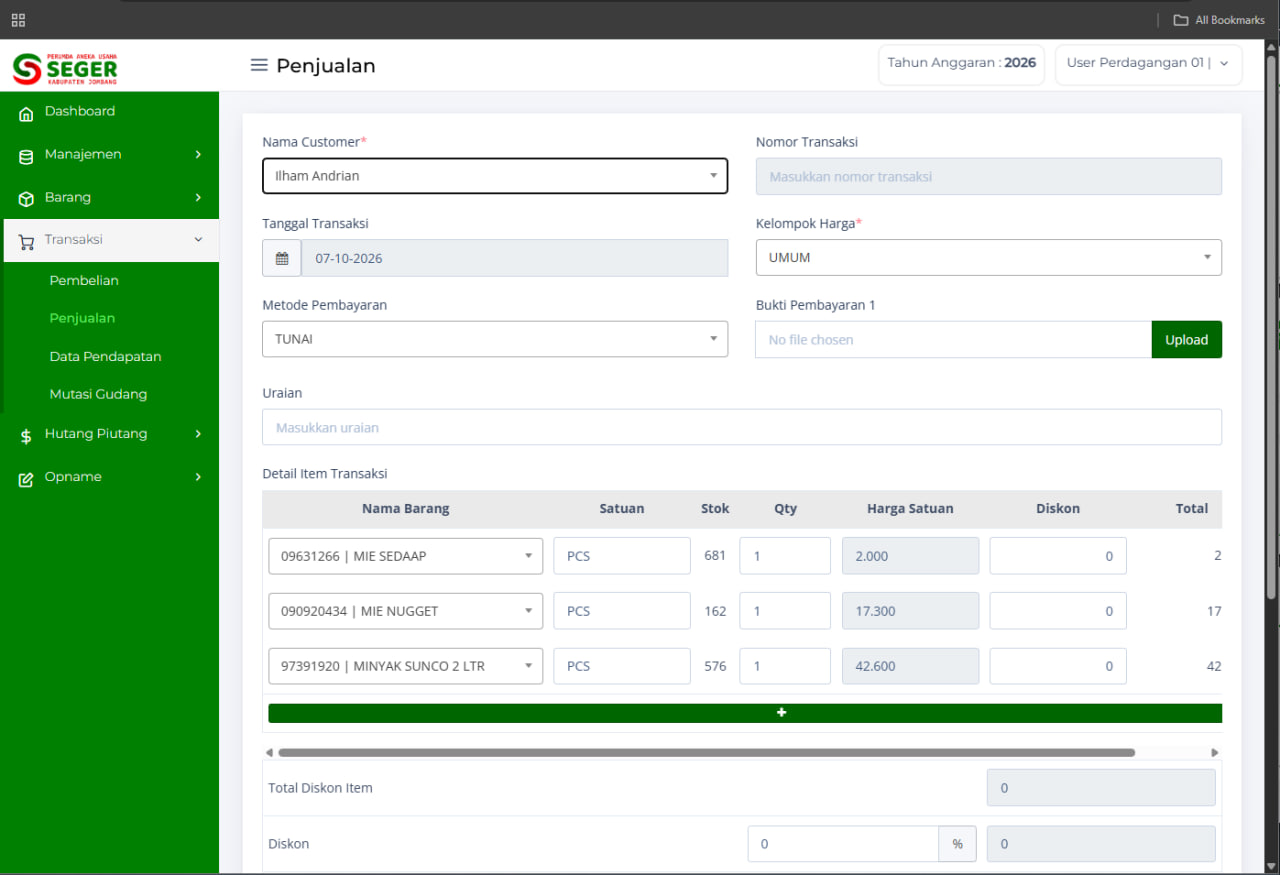This screenshot has width=1280, height=875.
Task: Select the Penjualan submenu item
Action: pyautogui.click(x=82, y=318)
